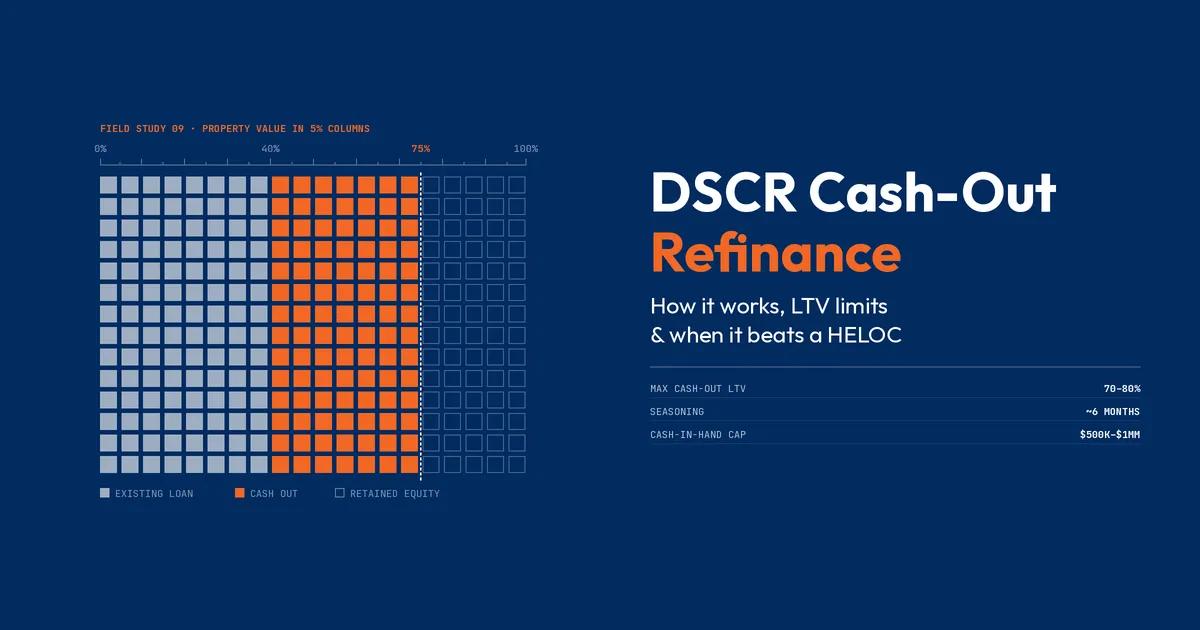Click the outlined Retained Equity legend swatch

click(x=340, y=493)
